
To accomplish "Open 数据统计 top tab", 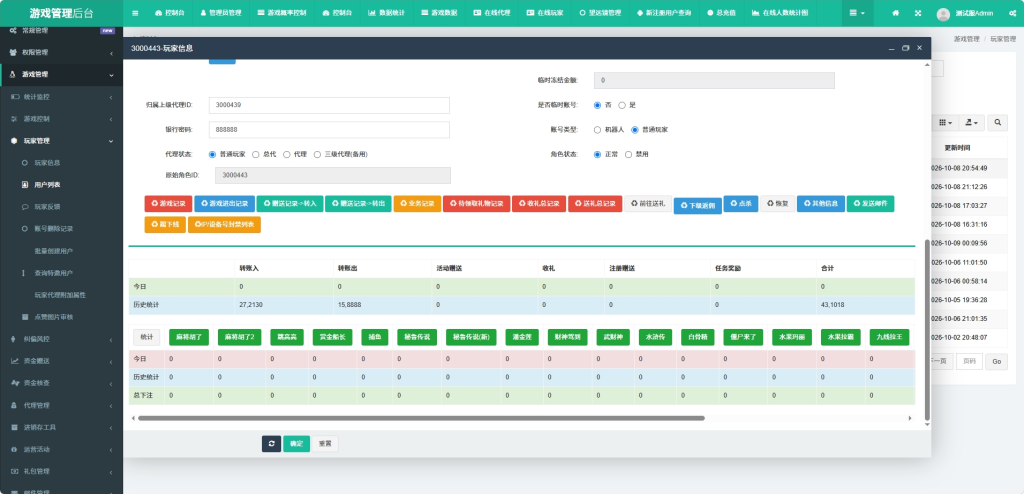I will click(x=387, y=13).
